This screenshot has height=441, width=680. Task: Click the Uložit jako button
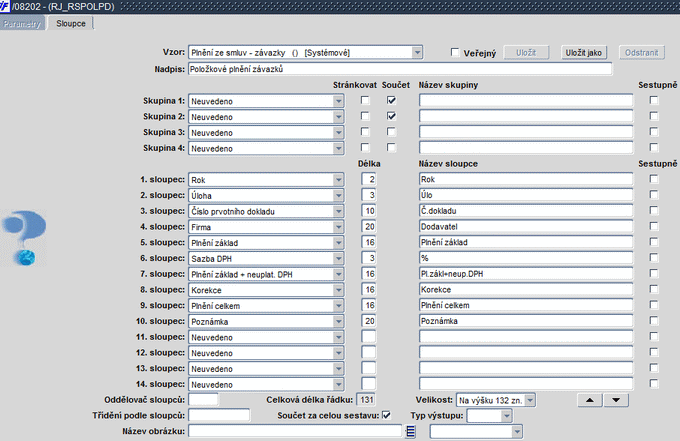point(583,52)
